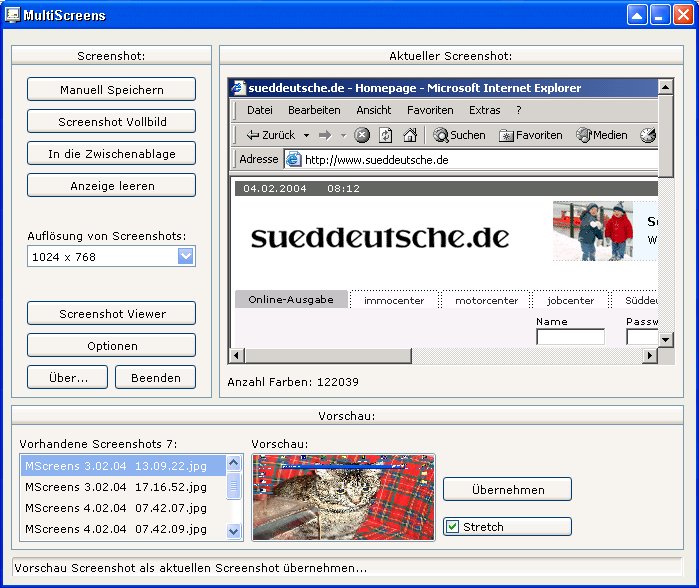The image size is (699, 588).
Task: Open Favoriten menu in captured Explorer
Action: [x=430, y=110]
